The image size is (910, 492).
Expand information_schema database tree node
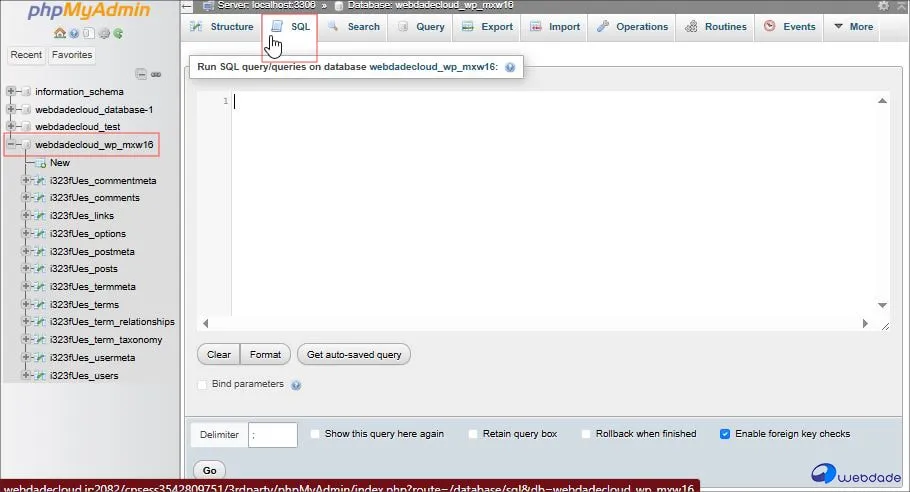(x=11, y=92)
